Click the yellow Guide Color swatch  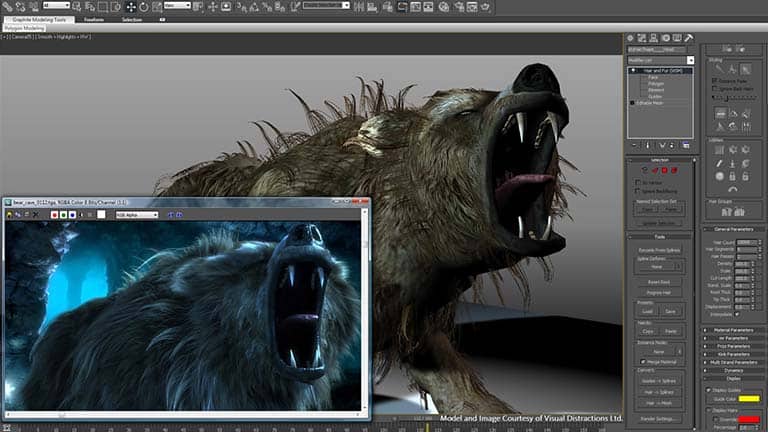point(749,399)
